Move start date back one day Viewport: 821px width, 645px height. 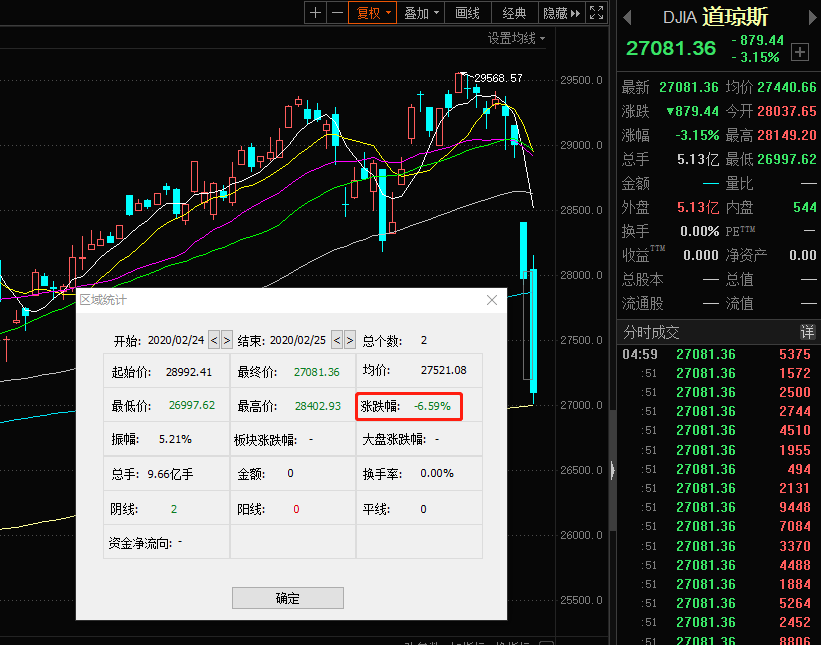(213, 340)
